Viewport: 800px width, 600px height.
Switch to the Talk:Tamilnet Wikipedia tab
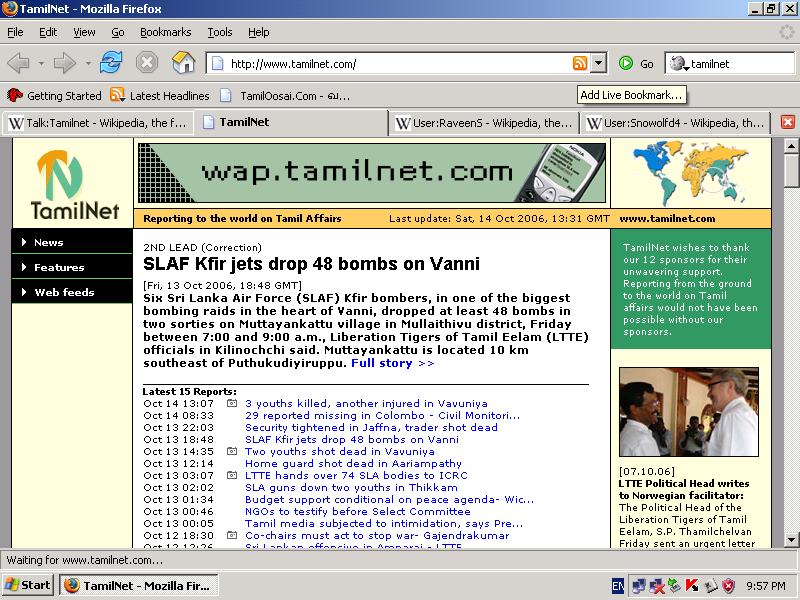[x=98, y=123]
